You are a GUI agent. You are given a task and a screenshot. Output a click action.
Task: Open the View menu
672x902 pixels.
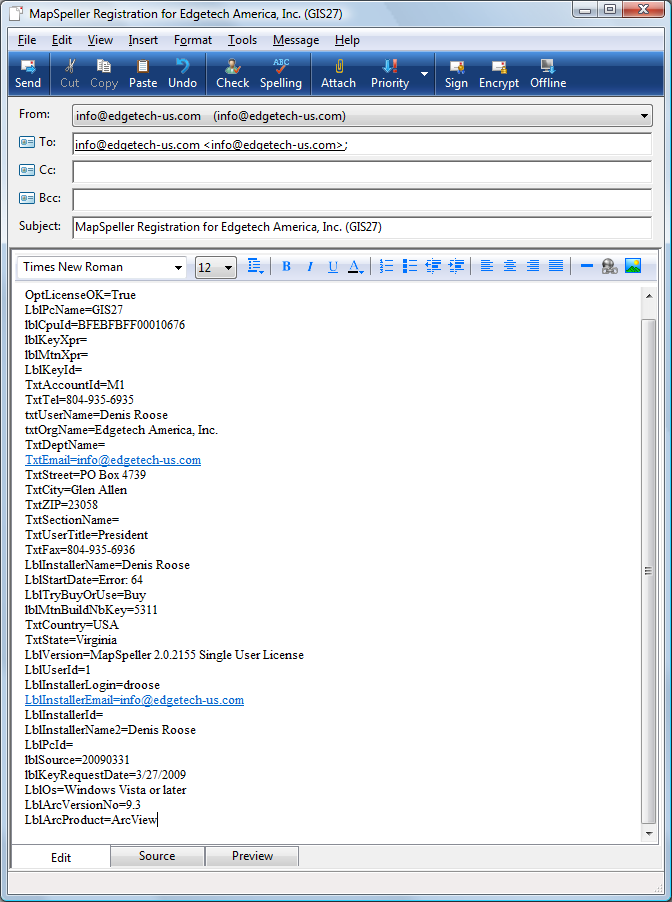[x=100, y=40]
